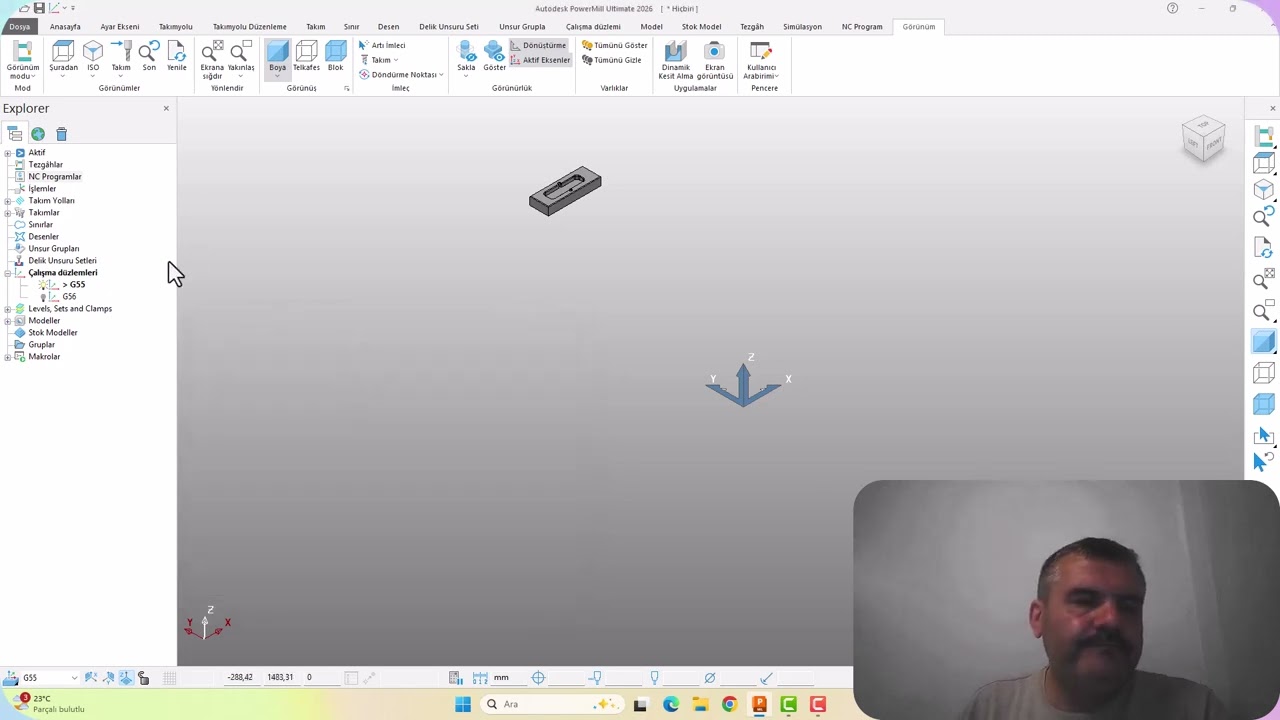Switch to the Anasayfa ribbon tab
Viewport: 1280px width, 720px height.
pyautogui.click(x=65, y=27)
